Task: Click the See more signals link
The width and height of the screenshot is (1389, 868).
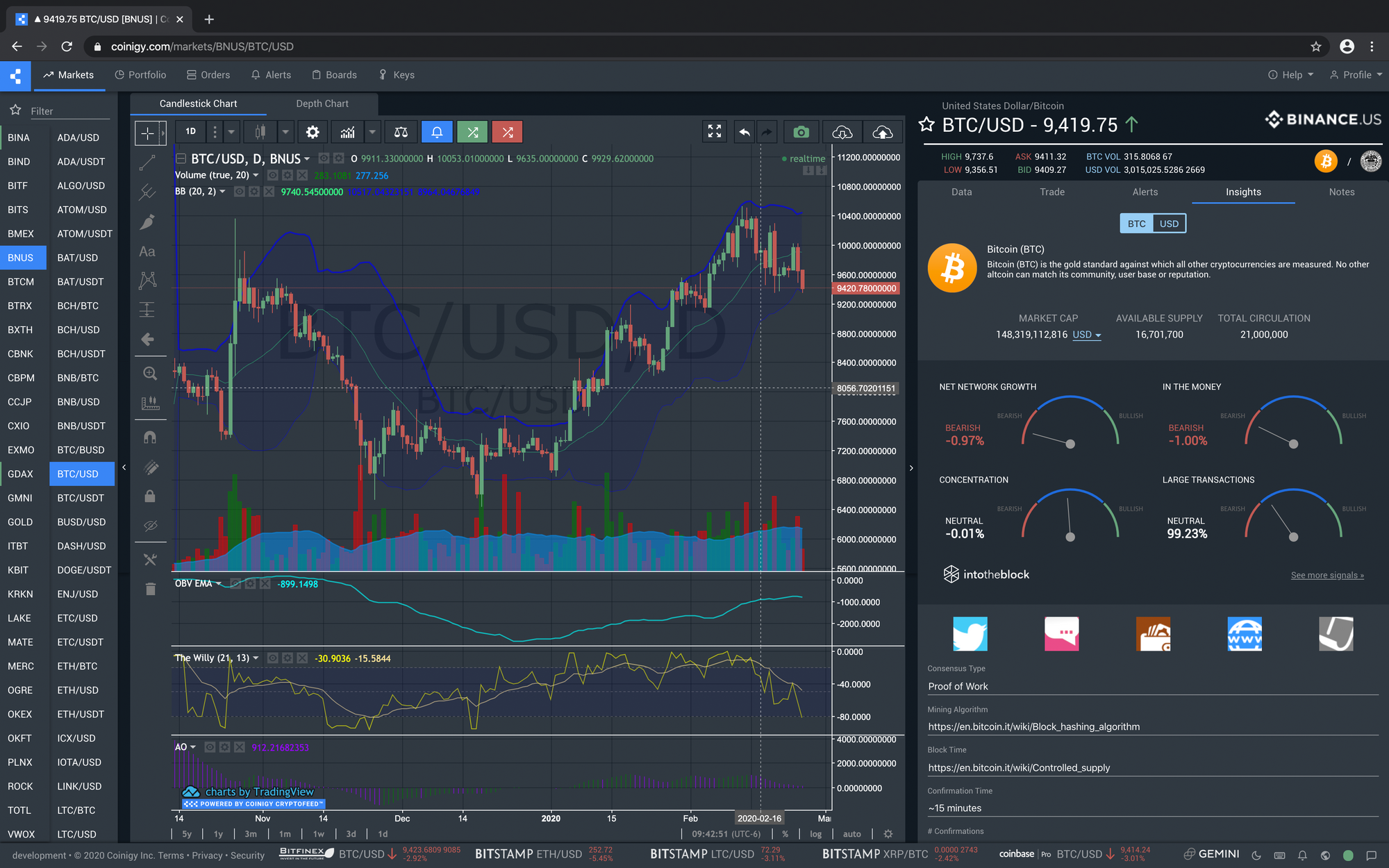Action: [x=1327, y=575]
